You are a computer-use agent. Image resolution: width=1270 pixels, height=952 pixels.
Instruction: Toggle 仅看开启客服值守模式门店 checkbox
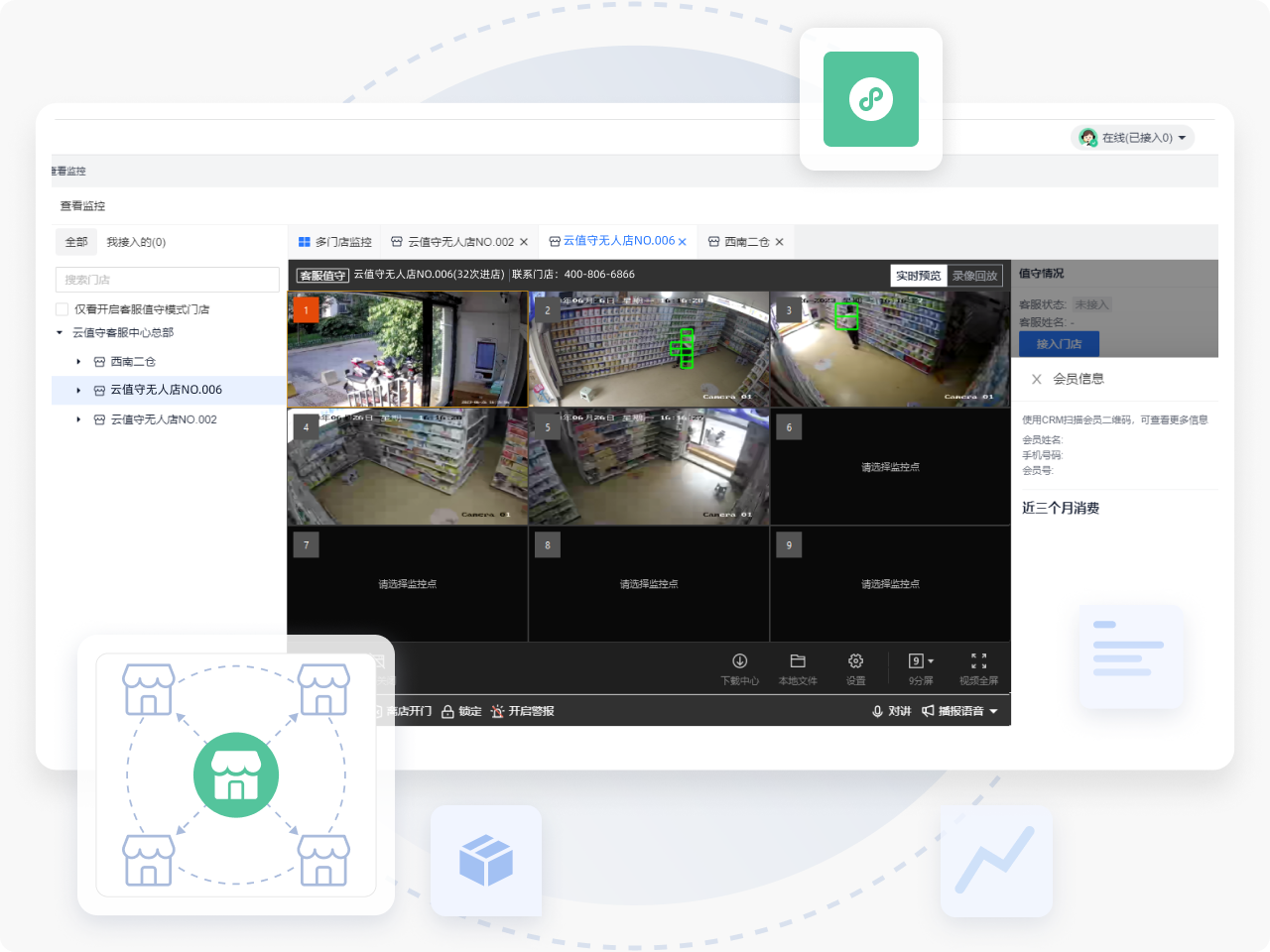tap(63, 309)
